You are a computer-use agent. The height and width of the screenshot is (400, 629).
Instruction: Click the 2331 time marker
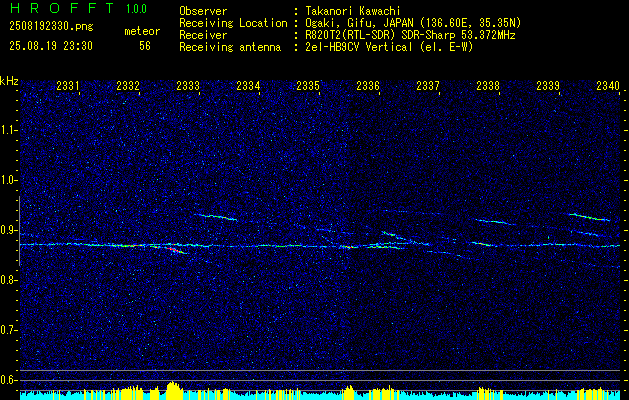[68, 85]
